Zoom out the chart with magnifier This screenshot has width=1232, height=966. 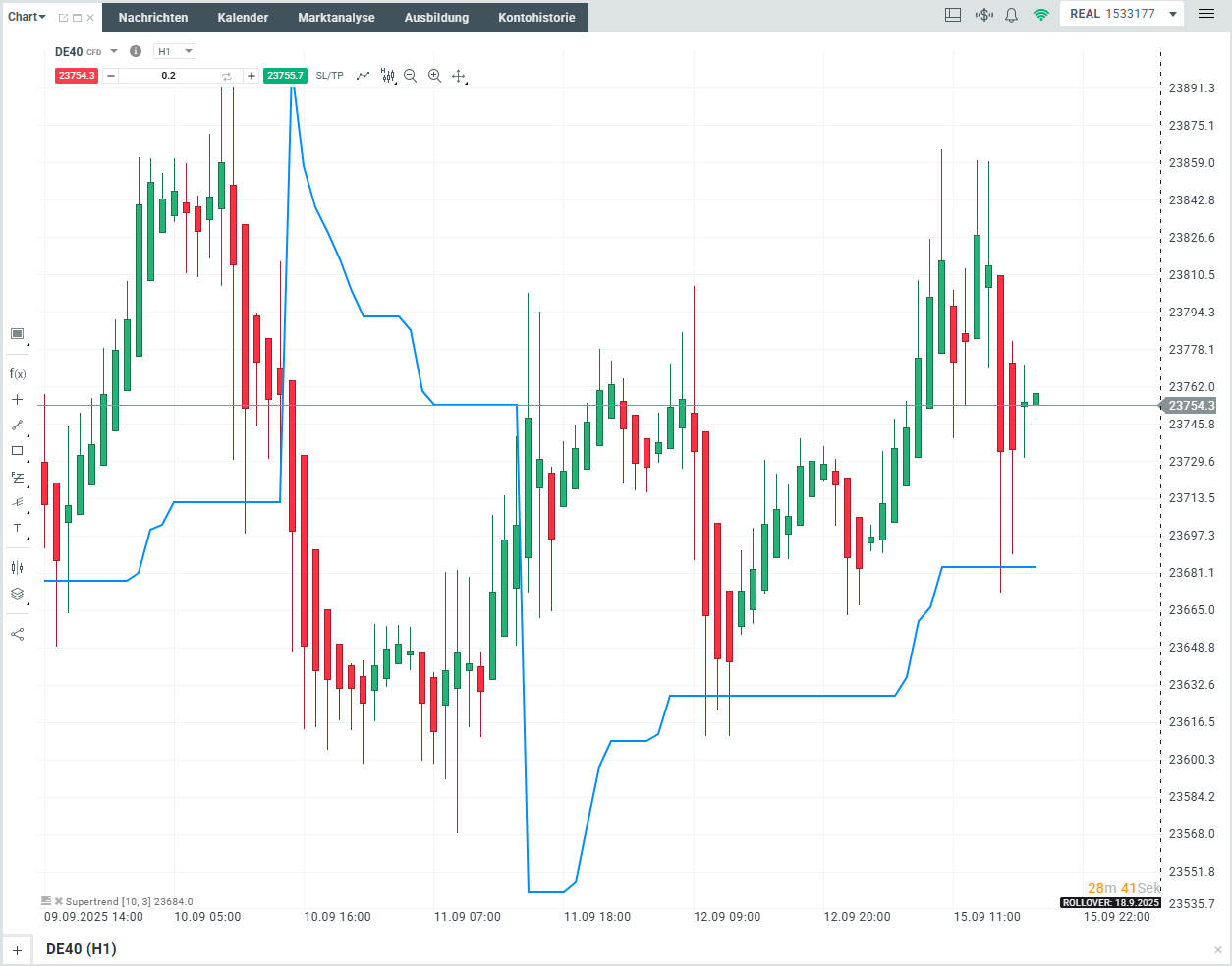point(411,76)
